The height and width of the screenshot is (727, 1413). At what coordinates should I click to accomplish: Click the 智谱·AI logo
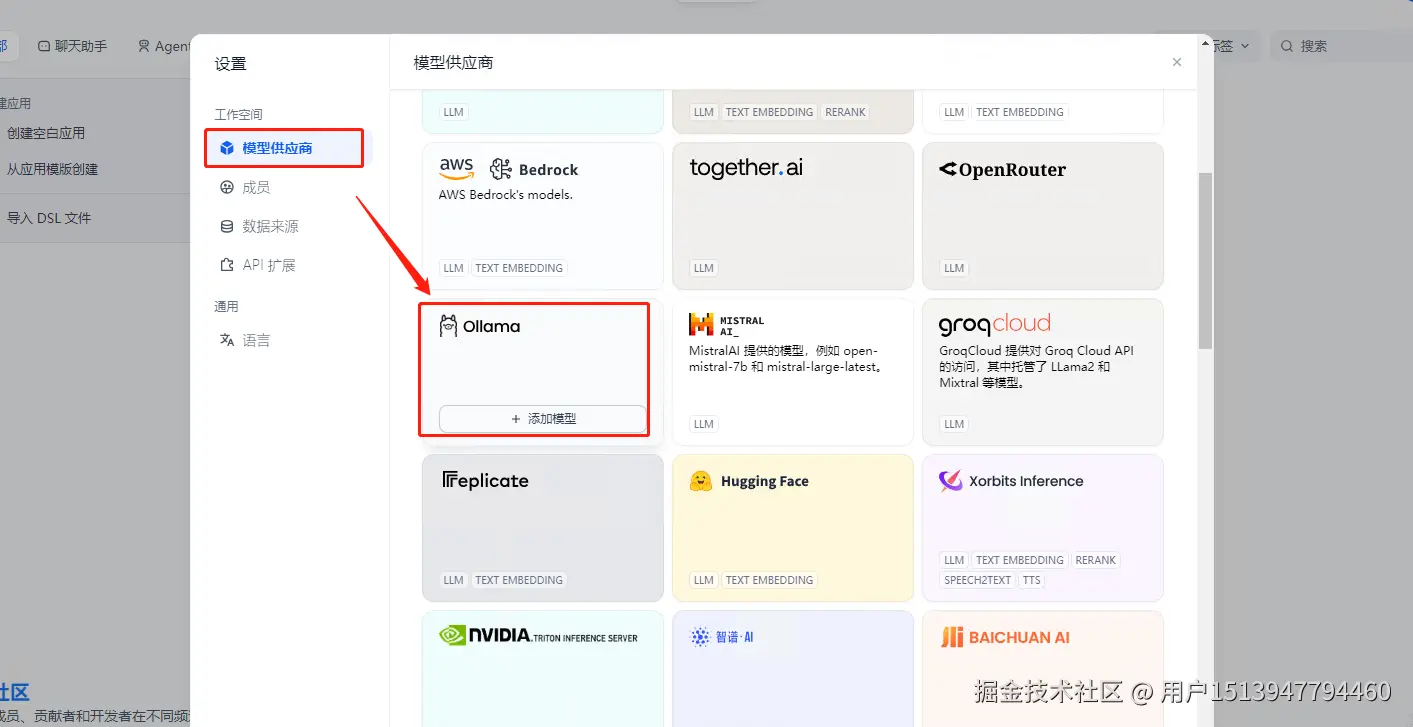click(x=722, y=637)
